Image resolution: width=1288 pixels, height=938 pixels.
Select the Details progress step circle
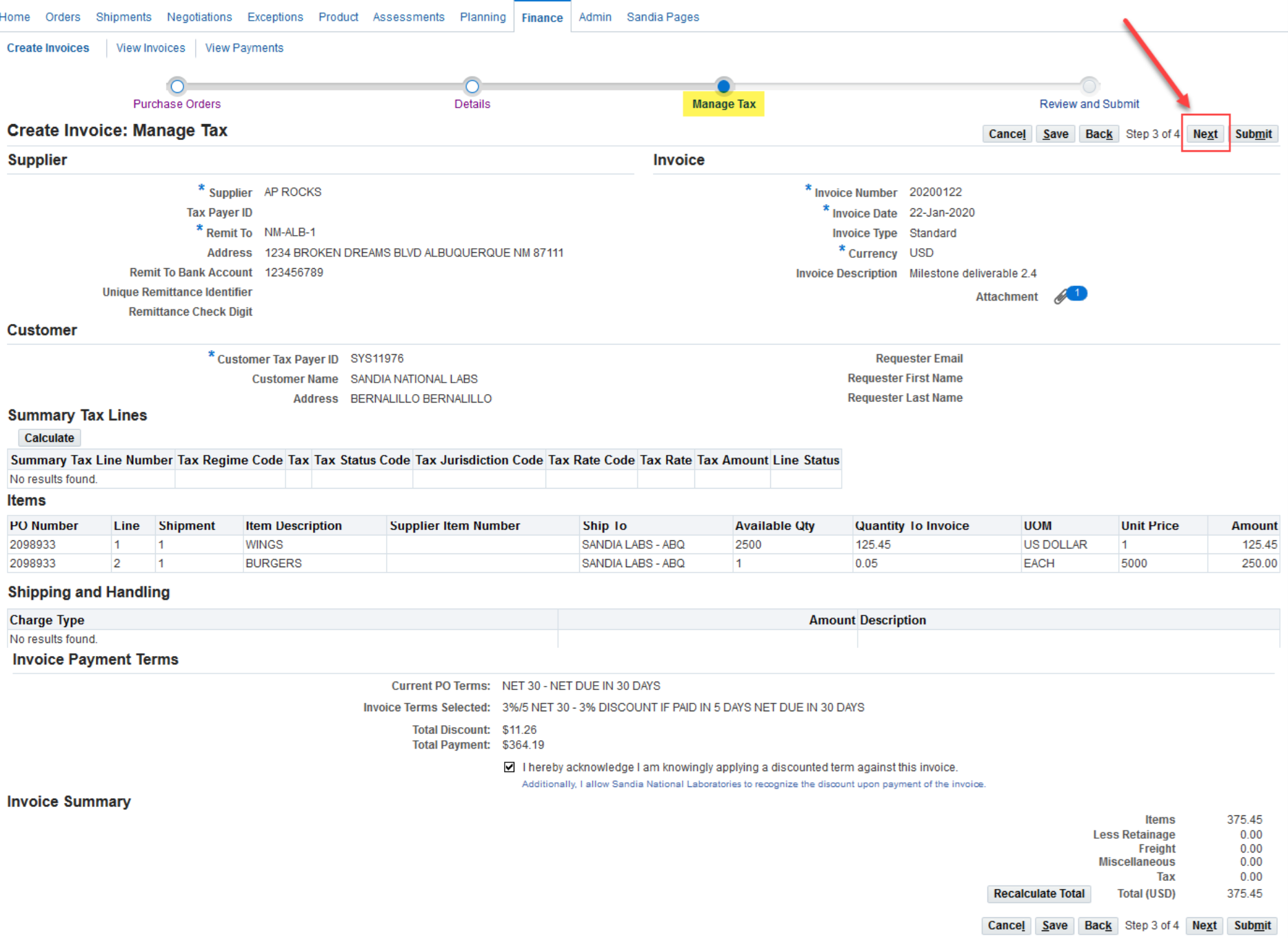472,86
